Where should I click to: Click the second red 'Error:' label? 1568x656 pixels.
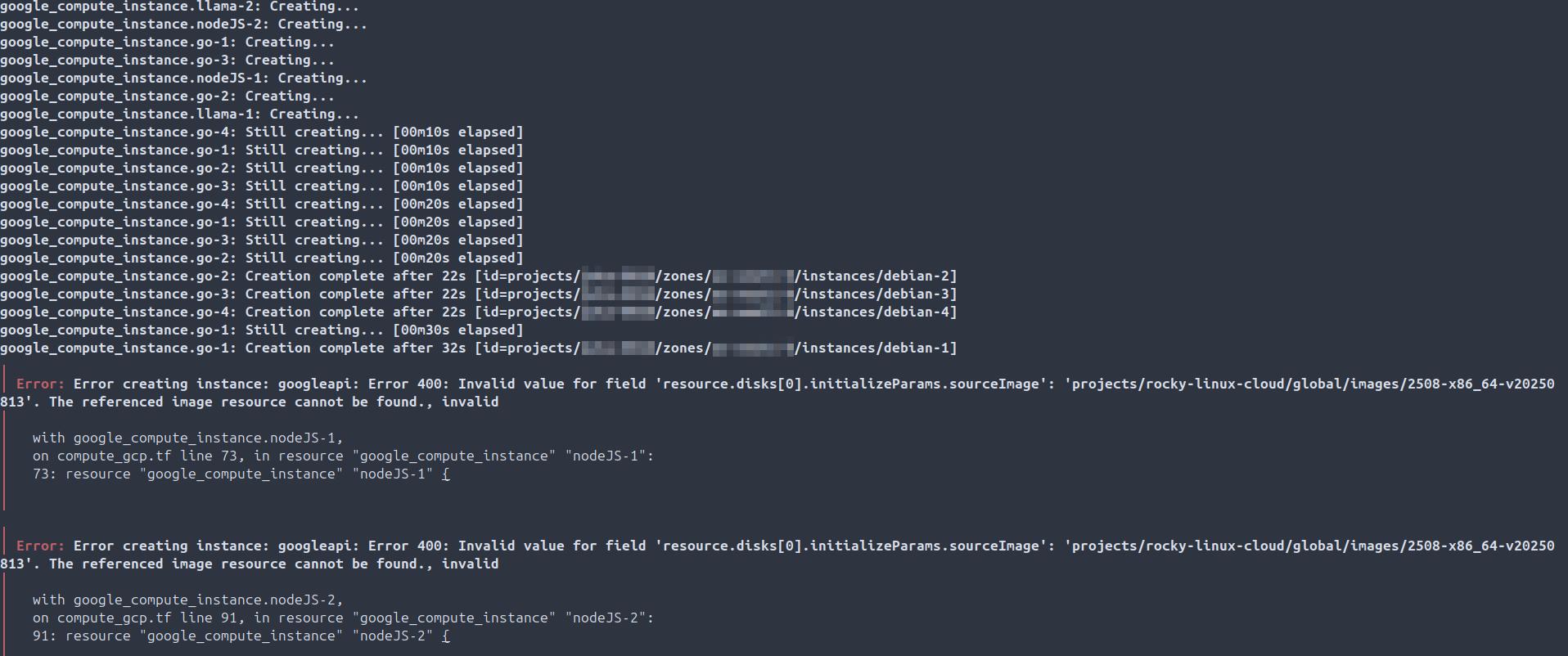40,546
